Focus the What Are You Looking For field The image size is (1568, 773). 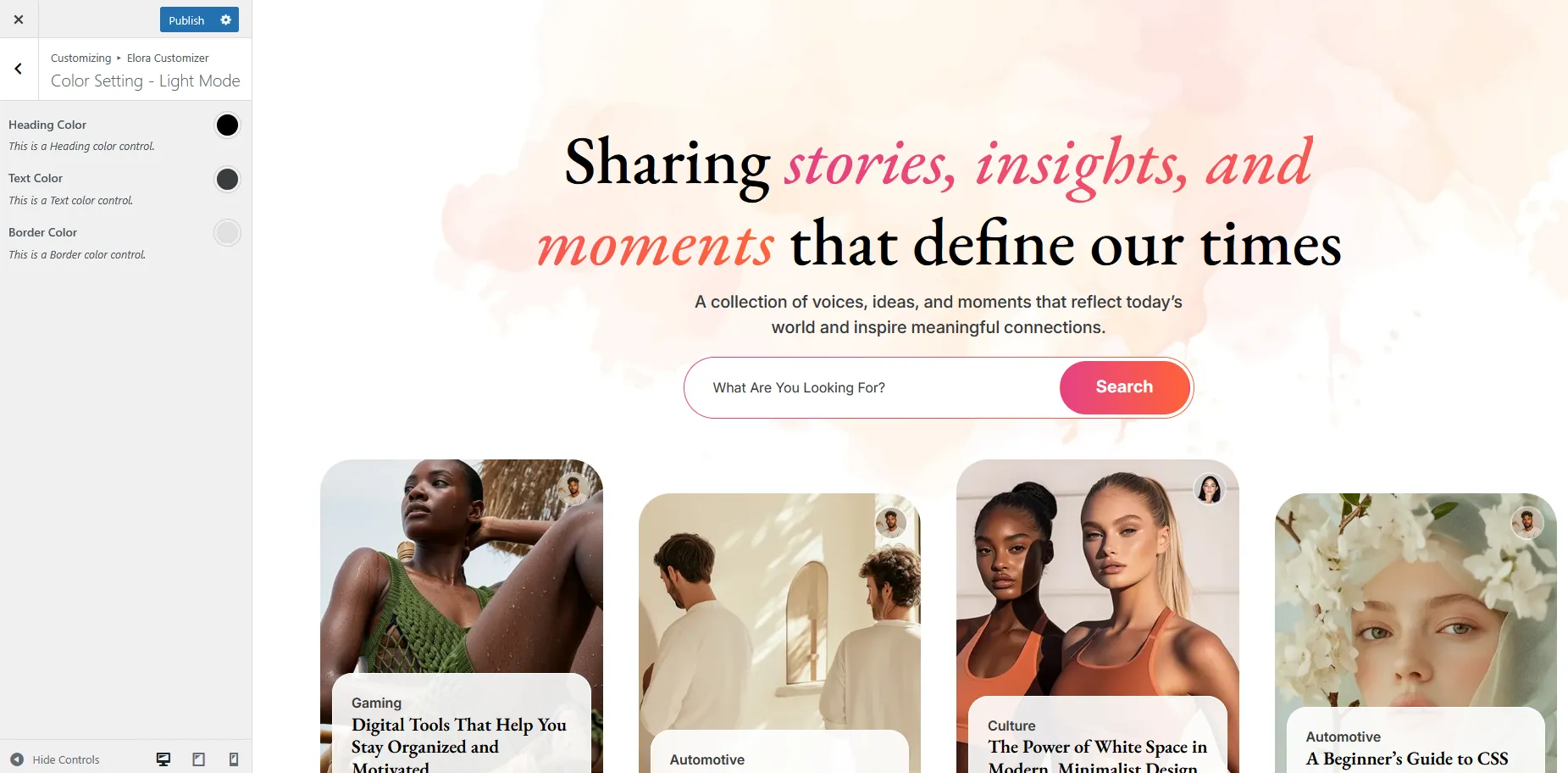pyautogui.click(x=873, y=387)
